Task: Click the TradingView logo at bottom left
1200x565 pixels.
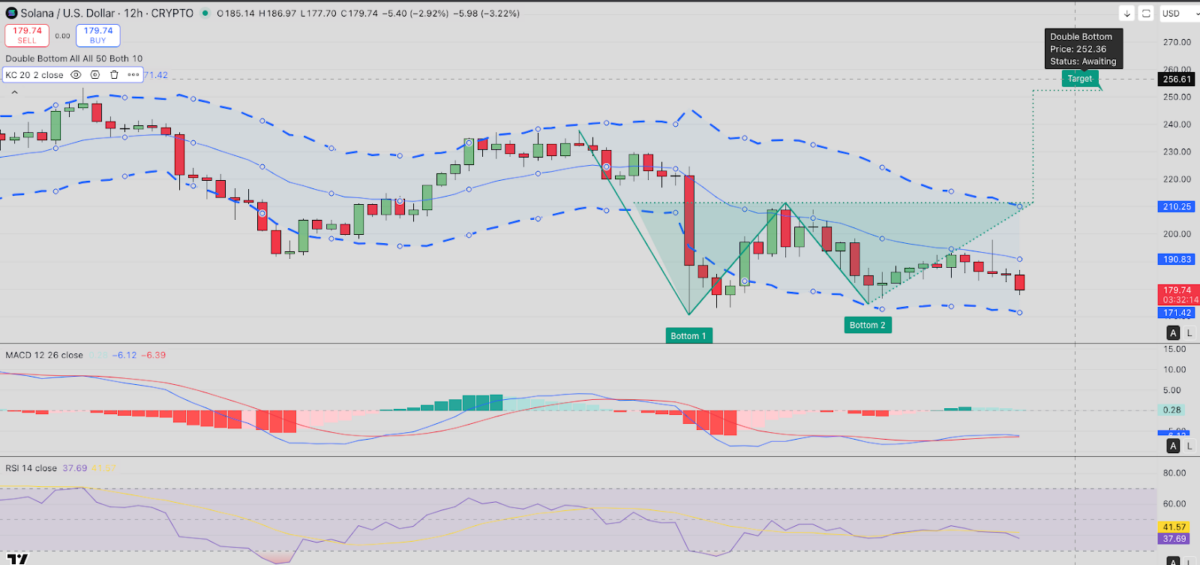Action: (16, 557)
